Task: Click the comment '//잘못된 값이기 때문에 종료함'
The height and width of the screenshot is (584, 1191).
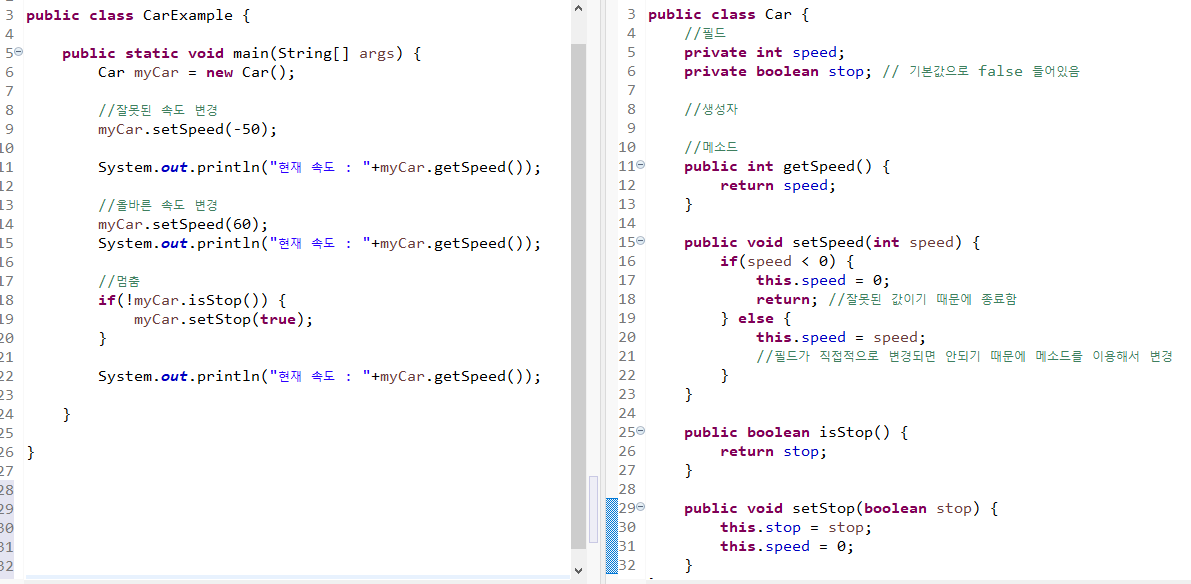Action: [x=922, y=299]
